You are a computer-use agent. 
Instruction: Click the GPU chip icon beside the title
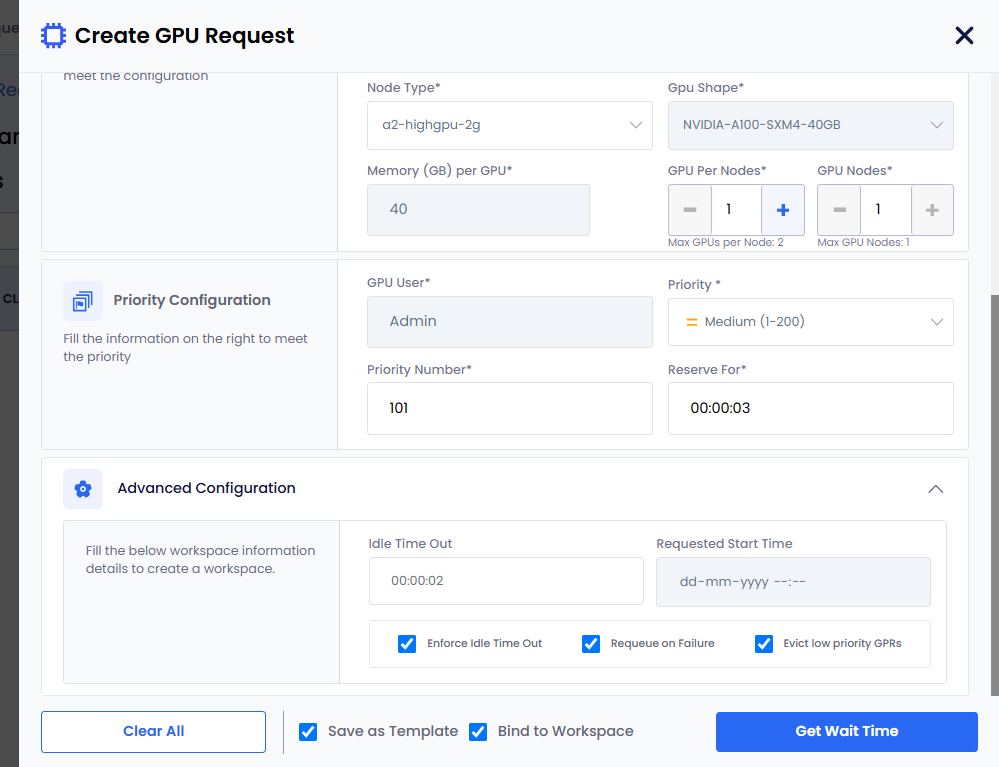(54, 36)
